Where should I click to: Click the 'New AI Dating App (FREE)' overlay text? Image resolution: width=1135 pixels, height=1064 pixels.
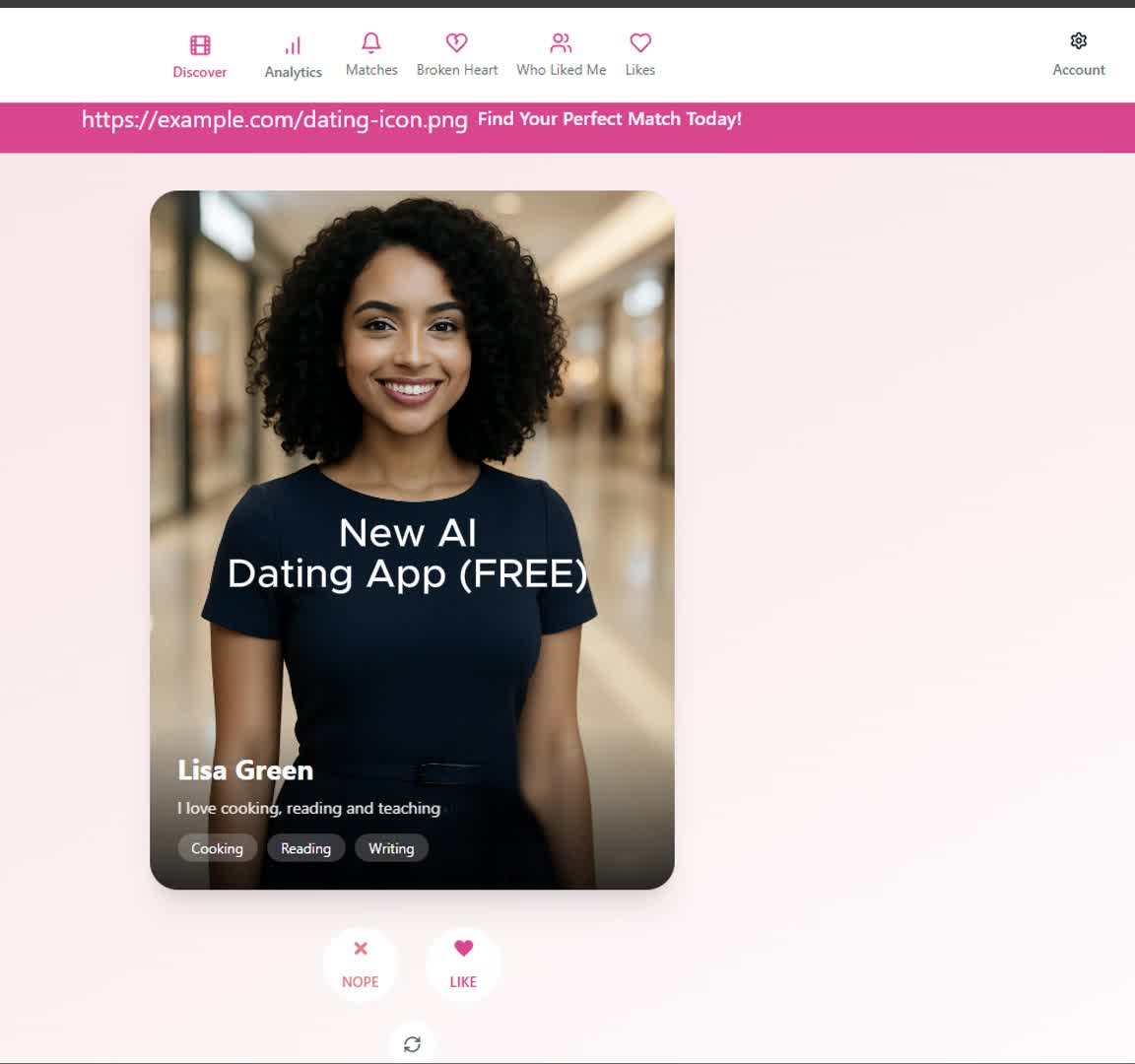point(407,554)
